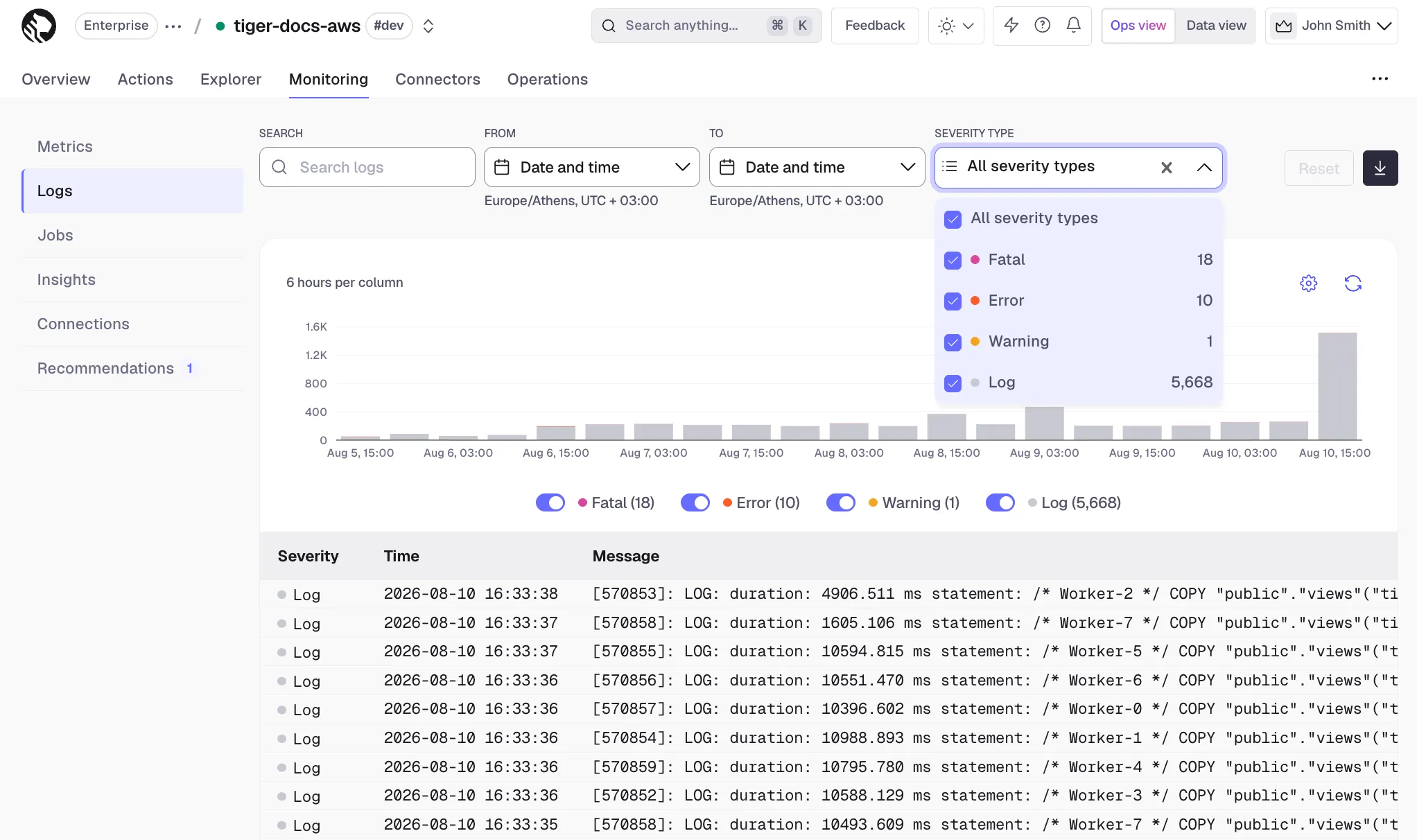The height and width of the screenshot is (840, 1417).
Task: Open the log row at 16:33:38 Worker-2
Action: [828, 594]
